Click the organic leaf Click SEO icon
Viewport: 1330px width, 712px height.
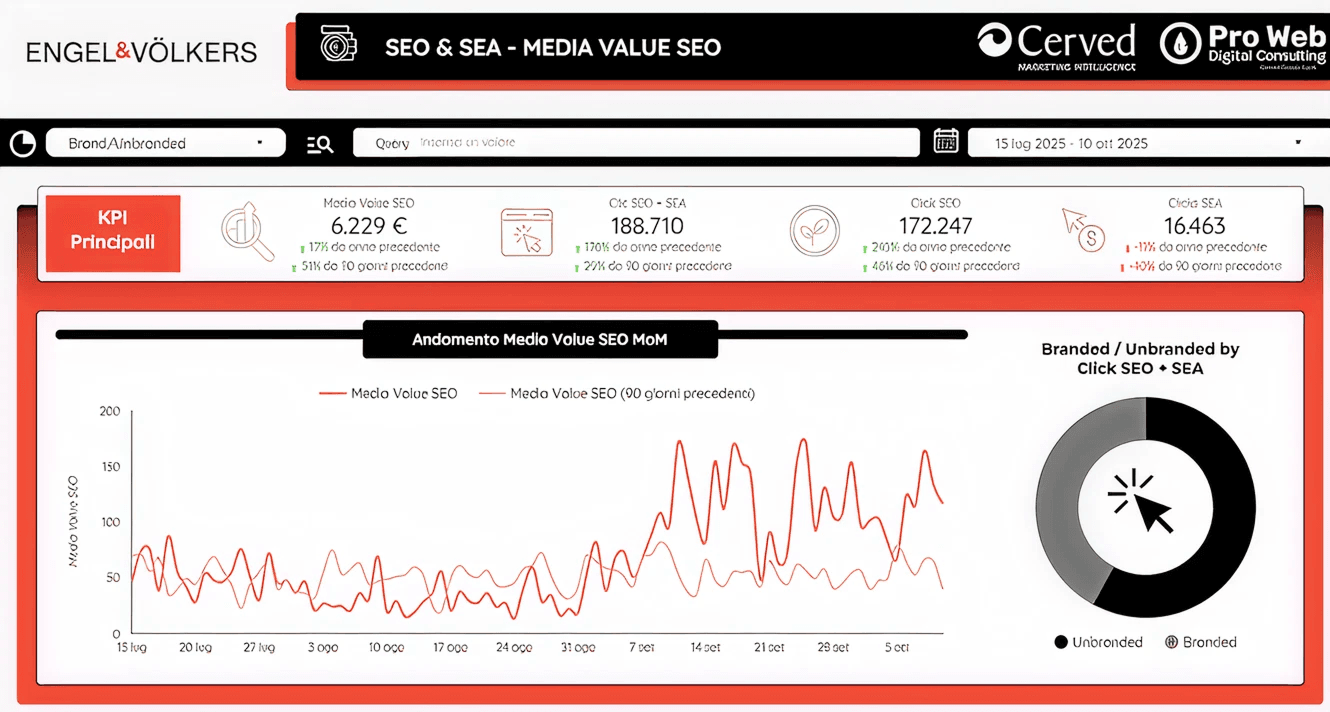click(x=814, y=232)
